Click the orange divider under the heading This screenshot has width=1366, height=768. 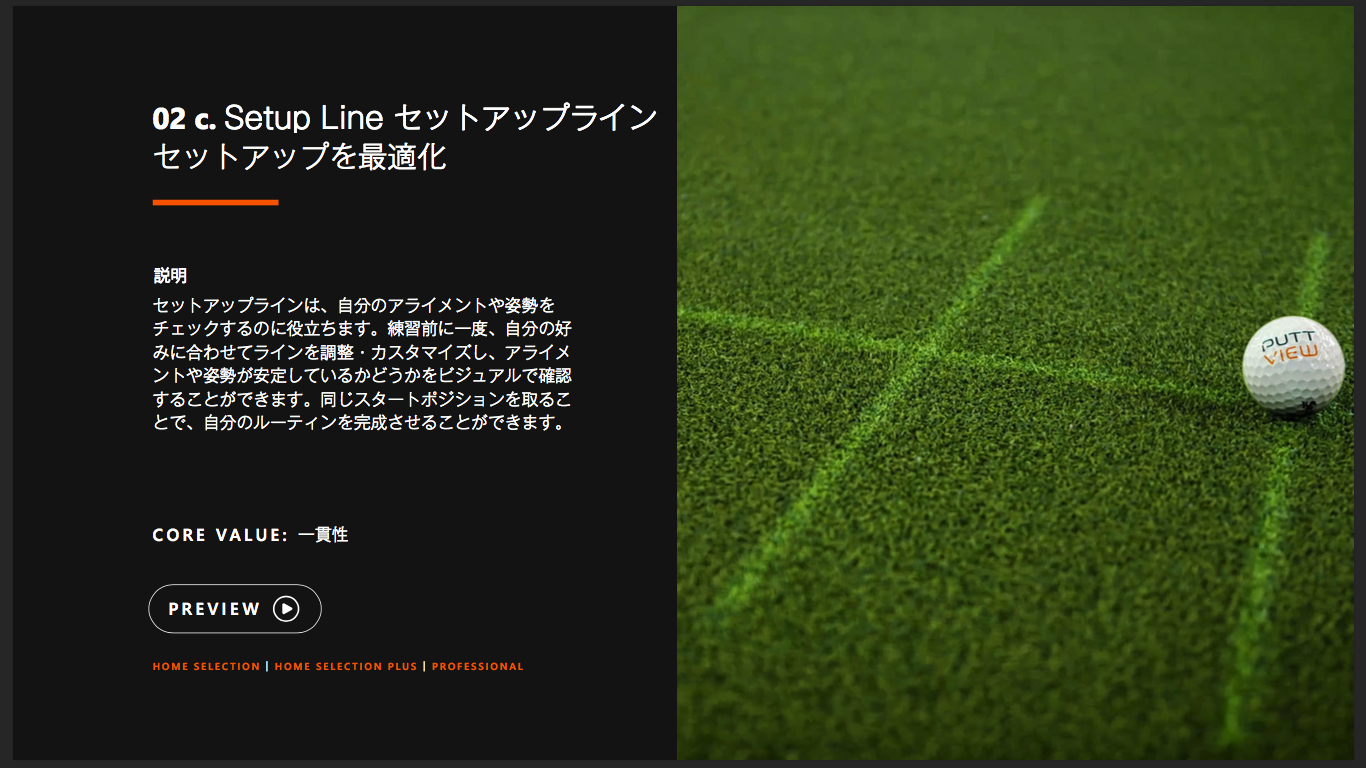[x=215, y=203]
